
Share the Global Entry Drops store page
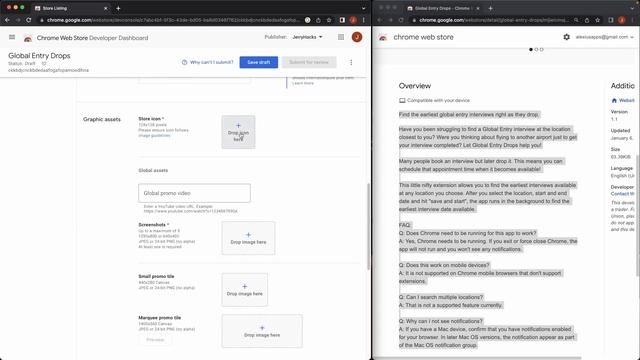point(587,20)
